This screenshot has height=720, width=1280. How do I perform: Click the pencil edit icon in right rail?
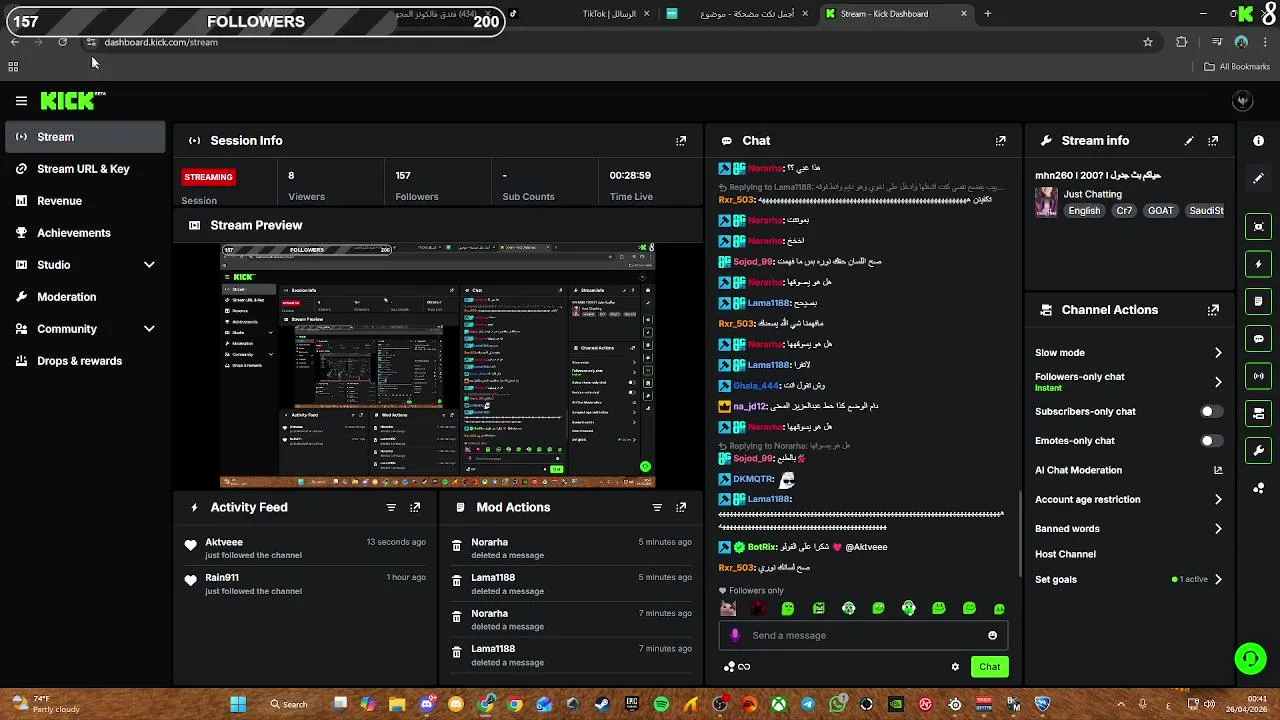pos(1258,178)
